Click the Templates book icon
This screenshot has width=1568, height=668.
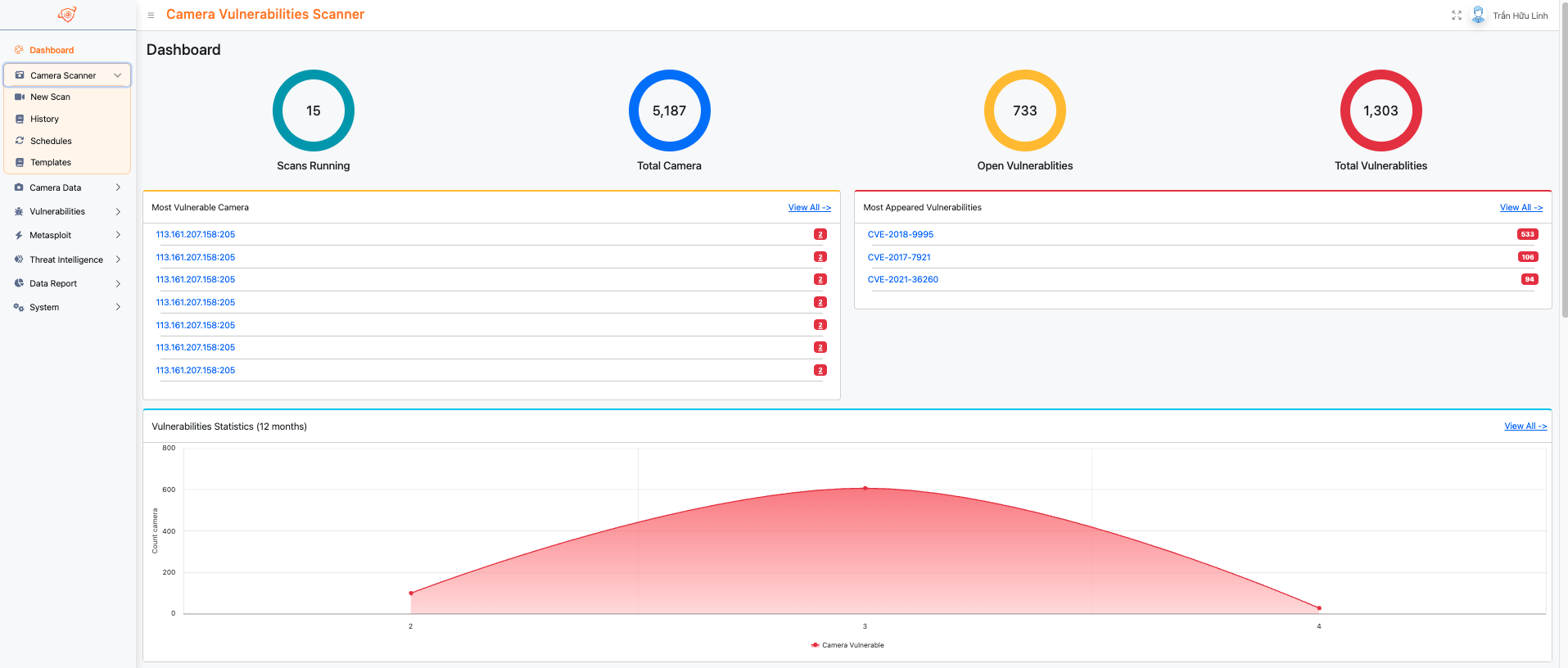(20, 162)
